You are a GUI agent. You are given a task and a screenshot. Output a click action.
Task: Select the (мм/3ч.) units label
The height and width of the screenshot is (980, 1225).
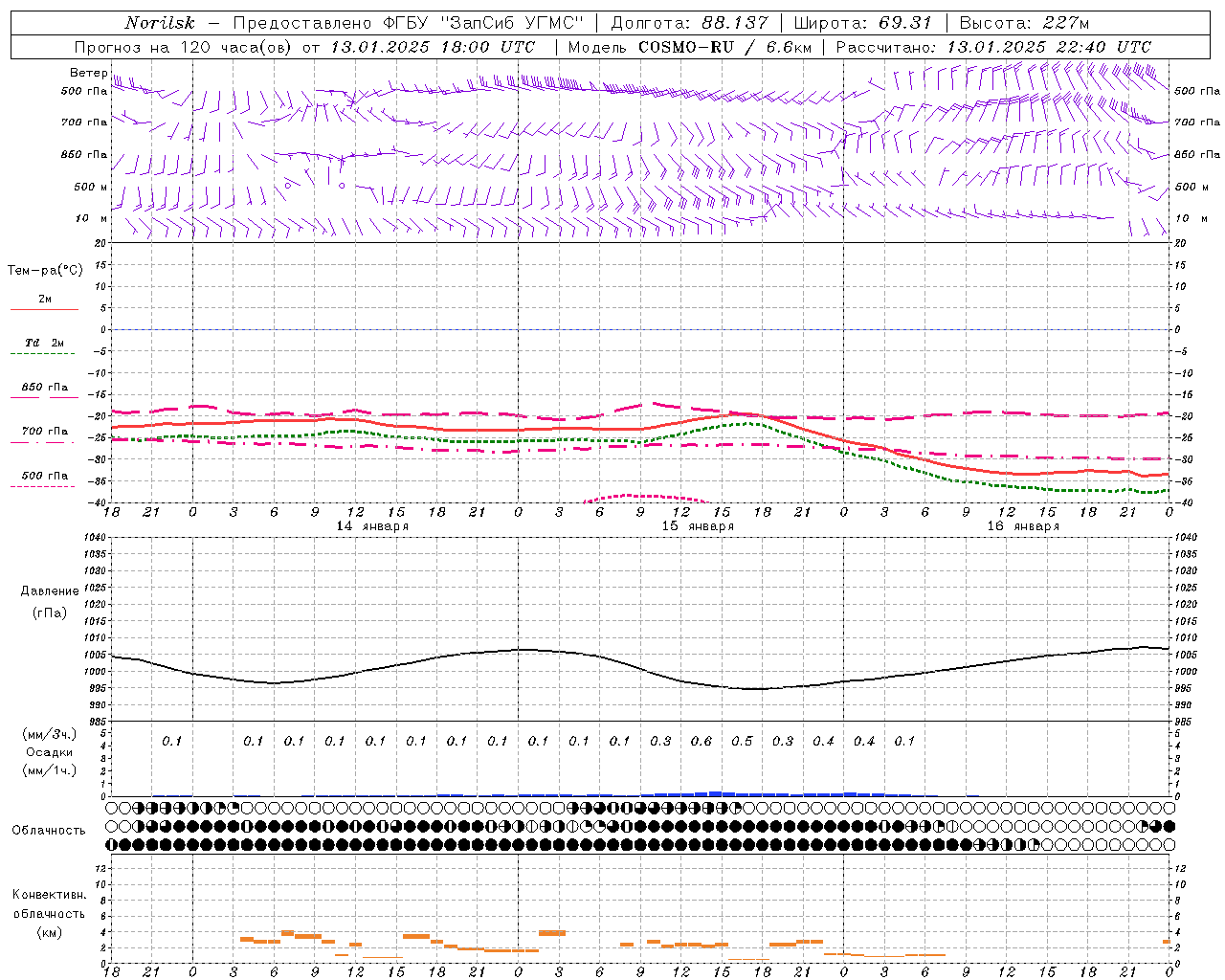pos(49,734)
